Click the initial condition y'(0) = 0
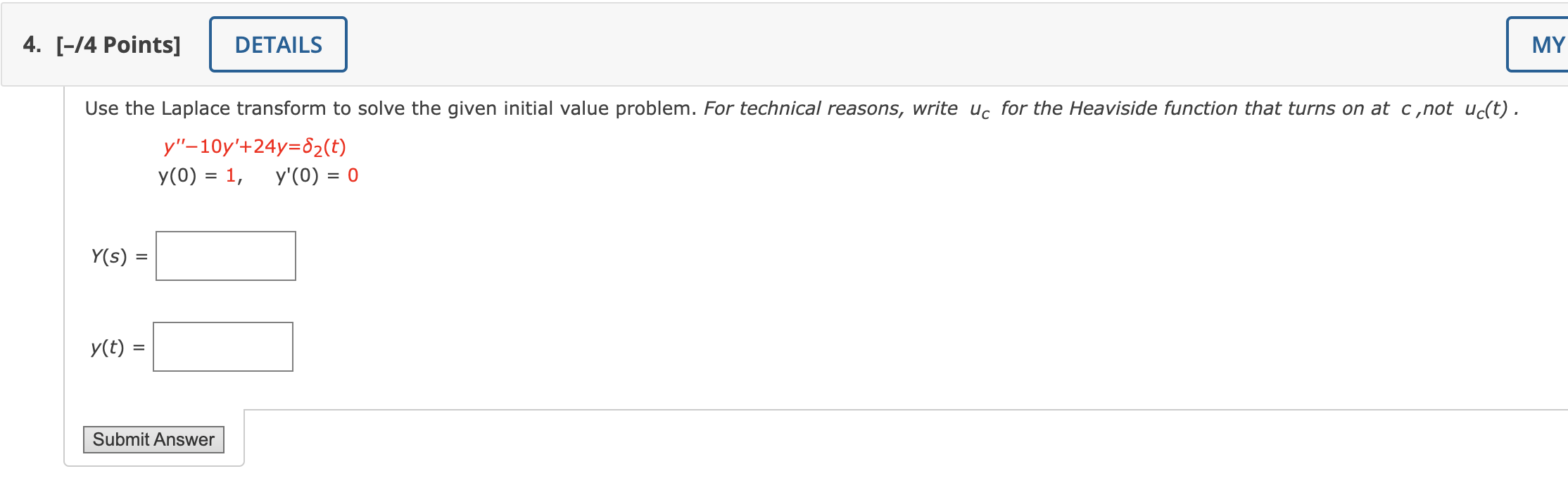1568x483 pixels. 315,175
